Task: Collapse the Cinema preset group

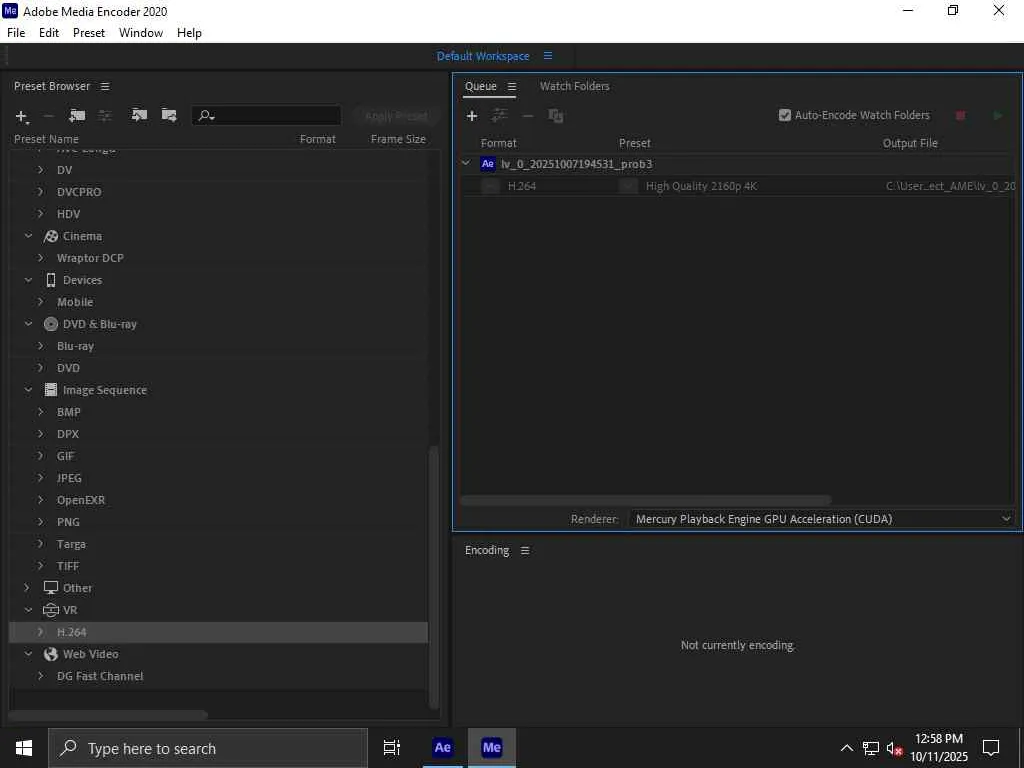Action: (x=28, y=236)
